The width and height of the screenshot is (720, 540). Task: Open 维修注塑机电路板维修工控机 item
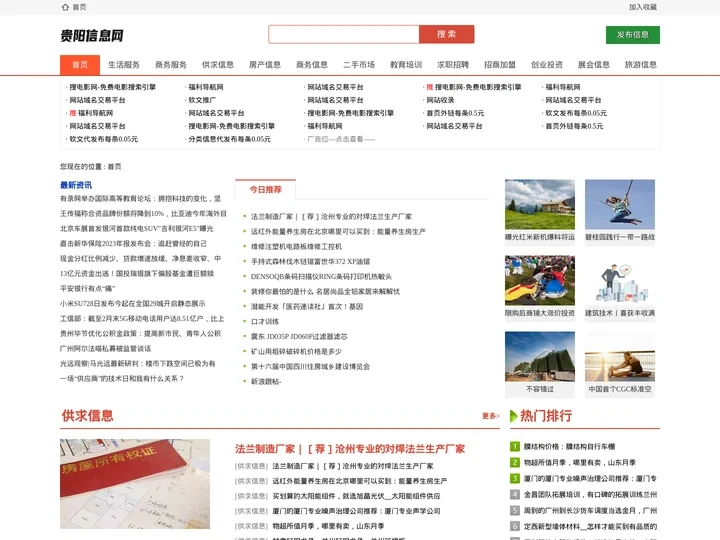296,247
